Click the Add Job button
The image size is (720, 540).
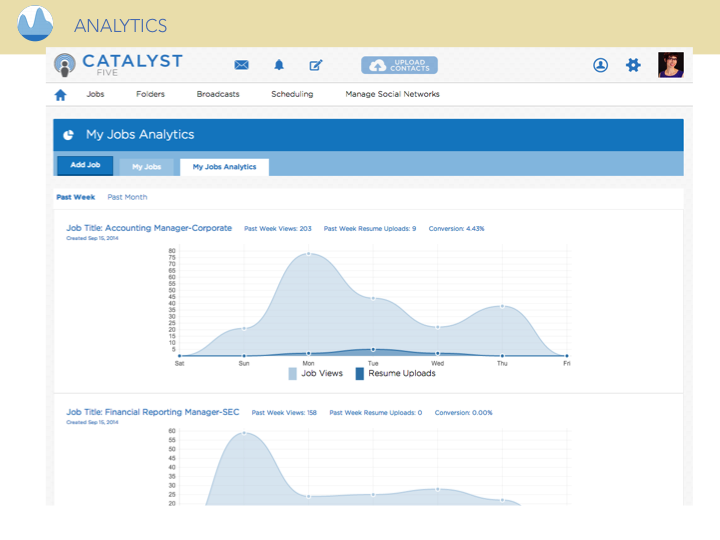click(x=85, y=165)
